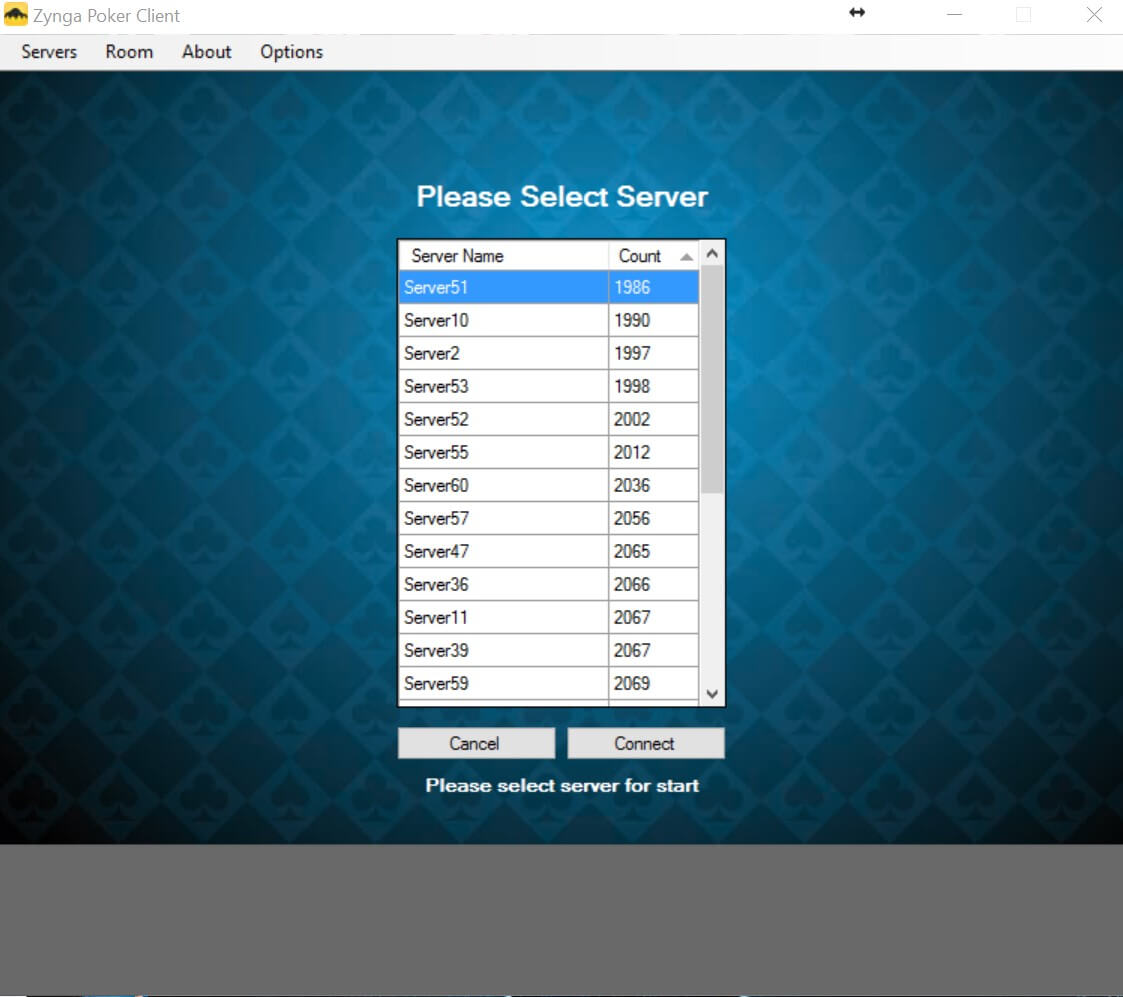The height and width of the screenshot is (997, 1123).
Task: Click count value 2065
Action: click(632, 551)
